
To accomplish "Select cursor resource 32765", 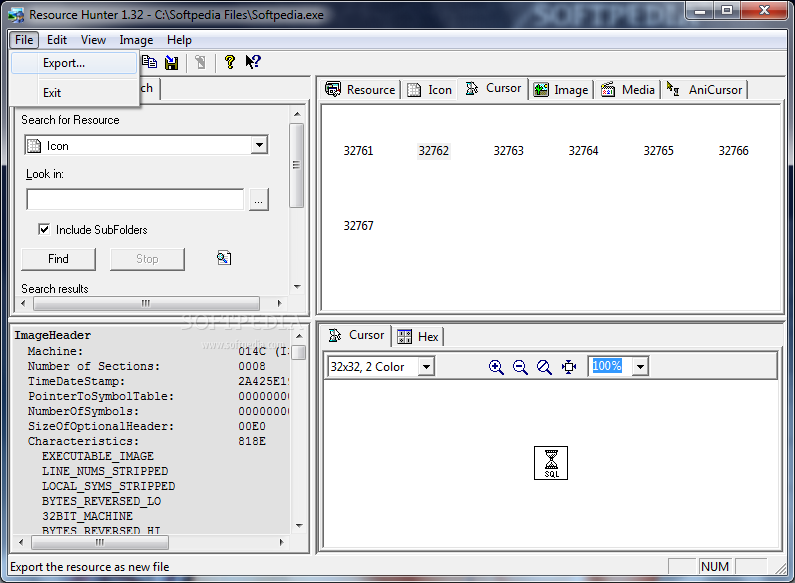I will point(658,151).
